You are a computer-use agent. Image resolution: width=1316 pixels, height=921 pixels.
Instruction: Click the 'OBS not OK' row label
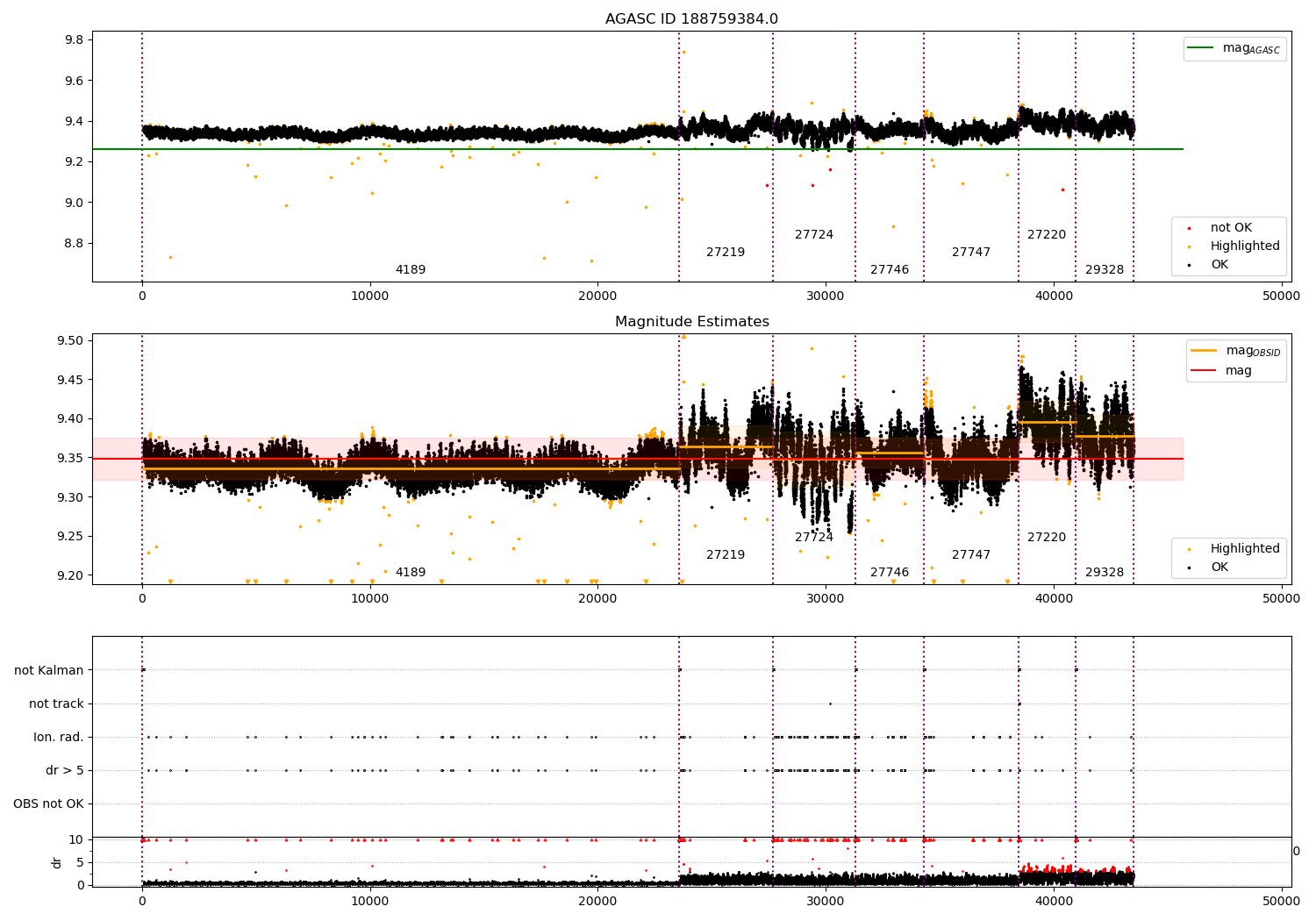point(48,803)
